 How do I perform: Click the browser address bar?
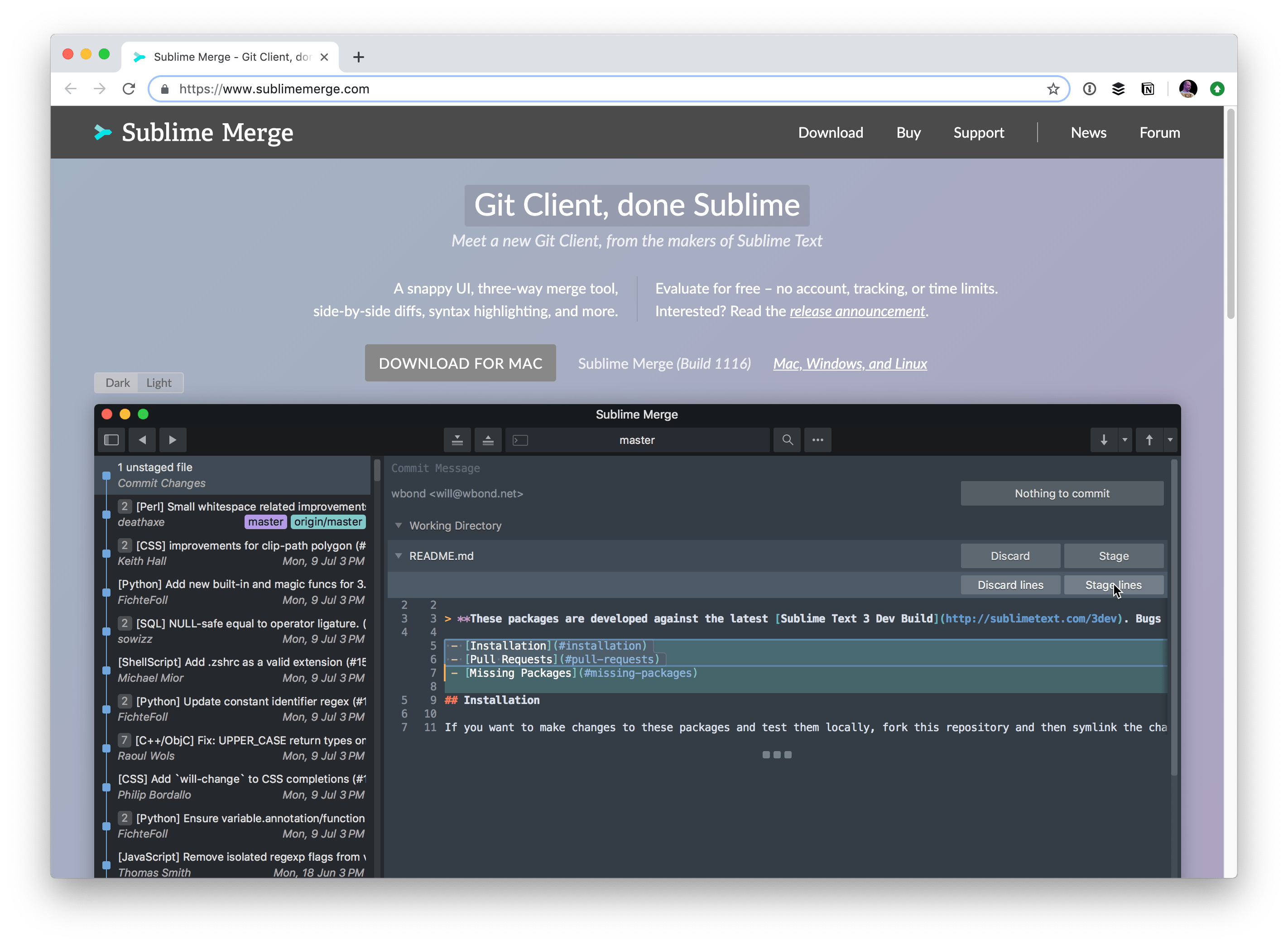(x=572, y=89)
